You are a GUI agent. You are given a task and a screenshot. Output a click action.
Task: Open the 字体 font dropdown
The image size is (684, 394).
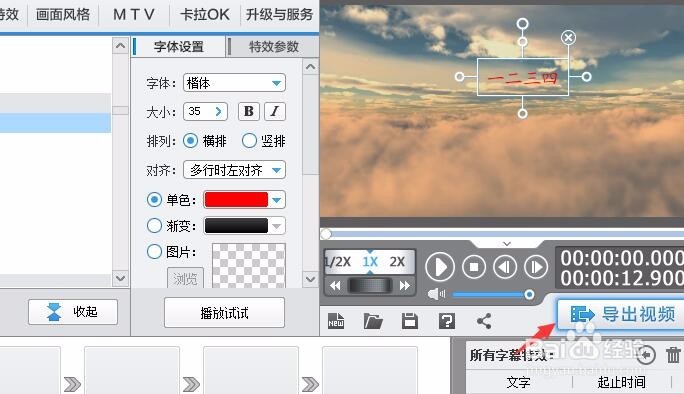point(234,83)
